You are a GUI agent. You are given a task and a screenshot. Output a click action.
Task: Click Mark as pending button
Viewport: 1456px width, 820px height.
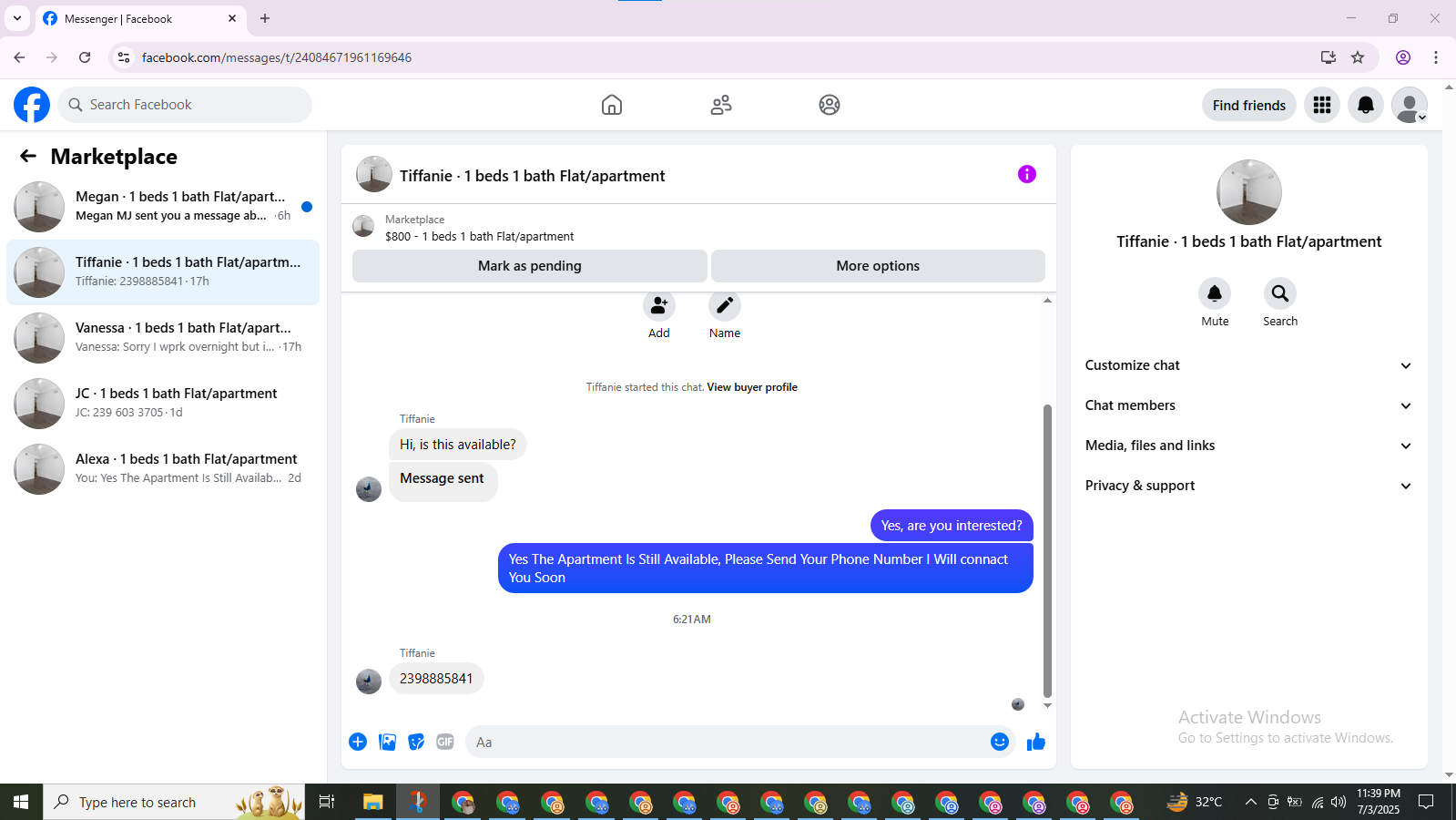coord(529,266)
